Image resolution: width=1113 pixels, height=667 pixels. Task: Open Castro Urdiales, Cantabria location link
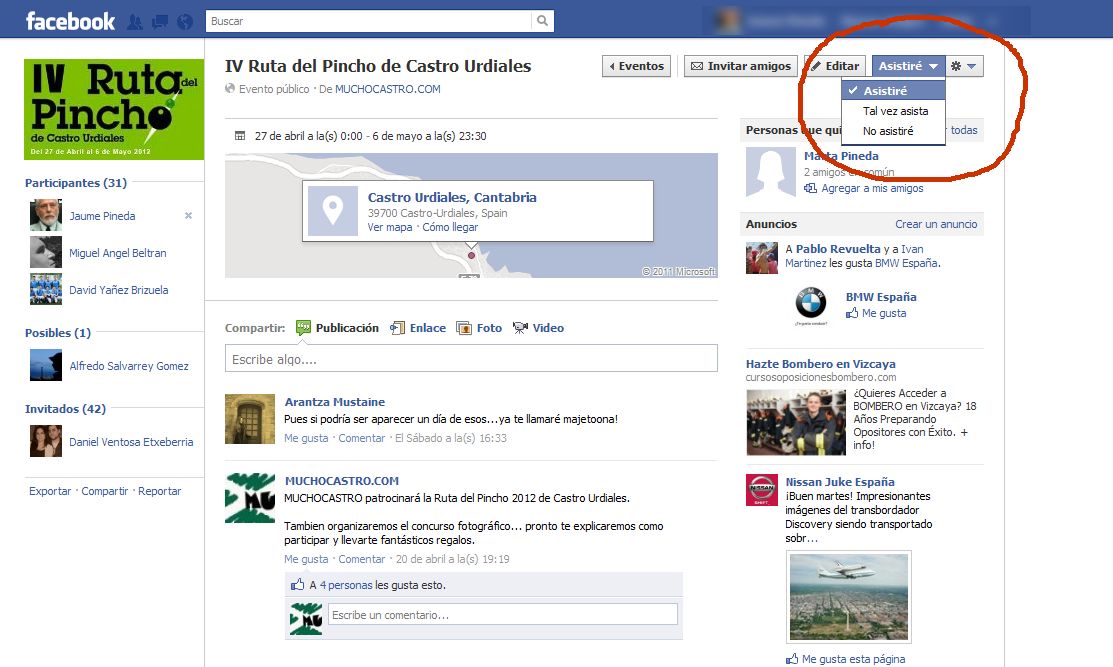coord(452,197)
